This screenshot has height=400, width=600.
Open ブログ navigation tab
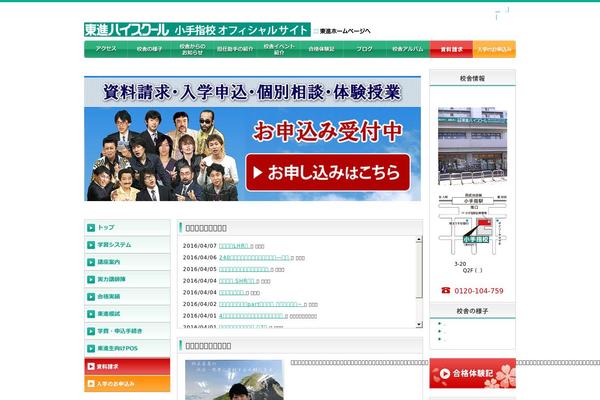365,49
